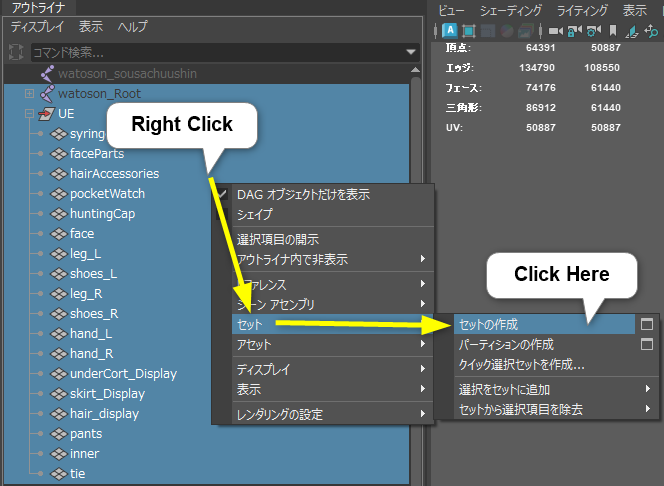Click the 2D Pan/Zoom icon
This screenshot has height=486, width=664.
tap(651, 31)
